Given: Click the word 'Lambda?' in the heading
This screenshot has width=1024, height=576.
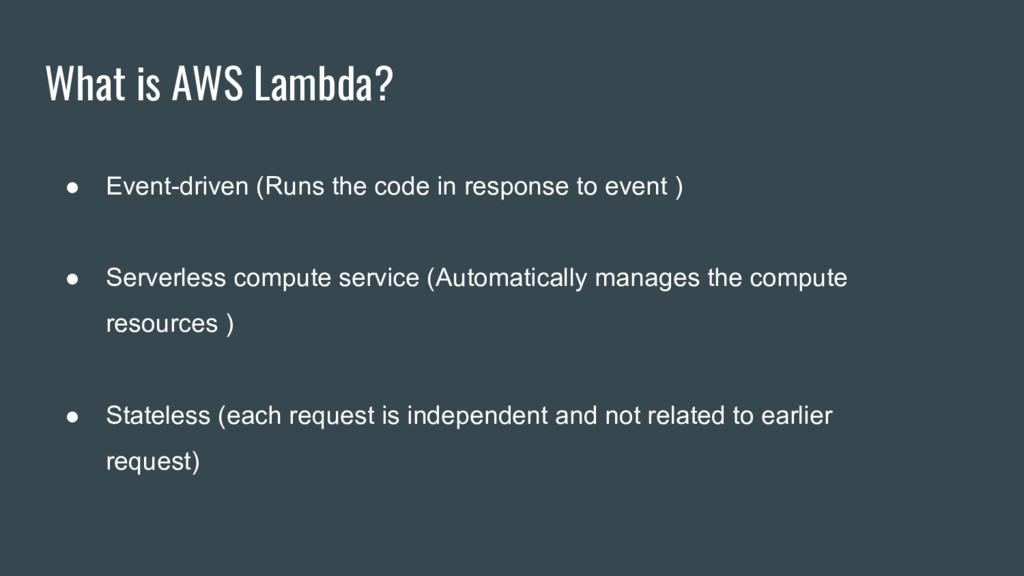Looking at the screenshot, I should [324, 84].
